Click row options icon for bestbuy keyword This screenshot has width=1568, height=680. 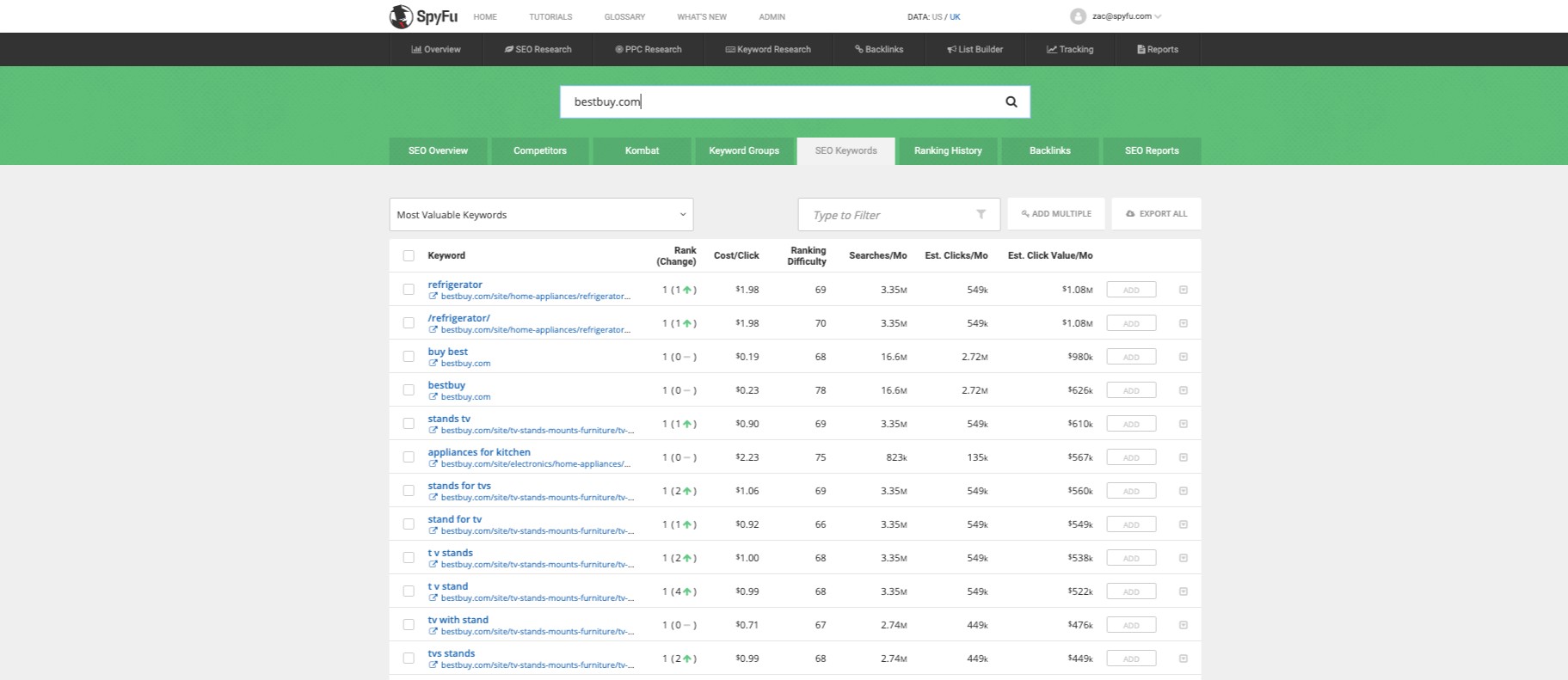pyautogui.click(x=1183, y=390)
